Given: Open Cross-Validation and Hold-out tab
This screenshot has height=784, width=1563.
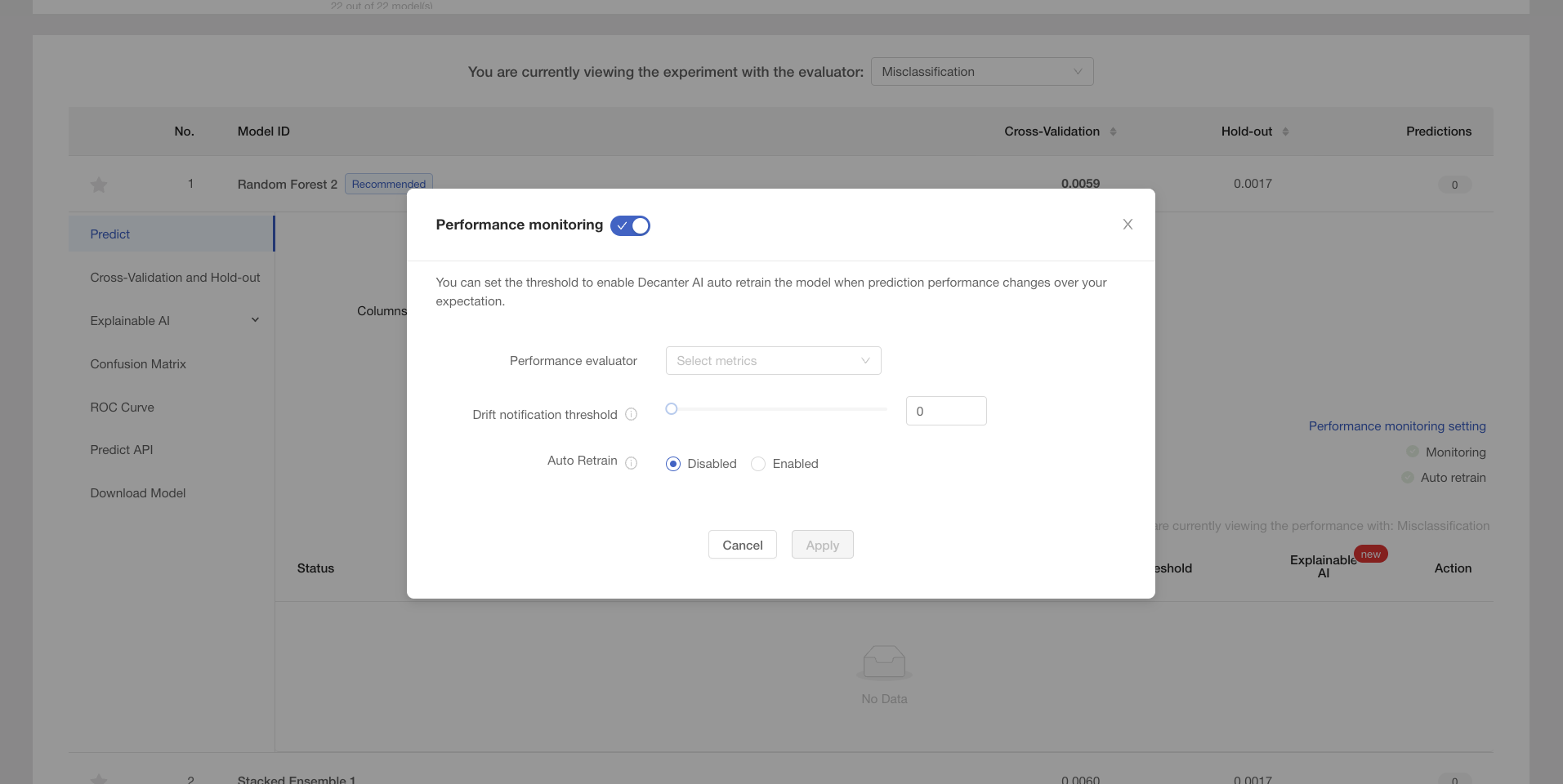Looking at the screenshot, I should coord(175,278).
